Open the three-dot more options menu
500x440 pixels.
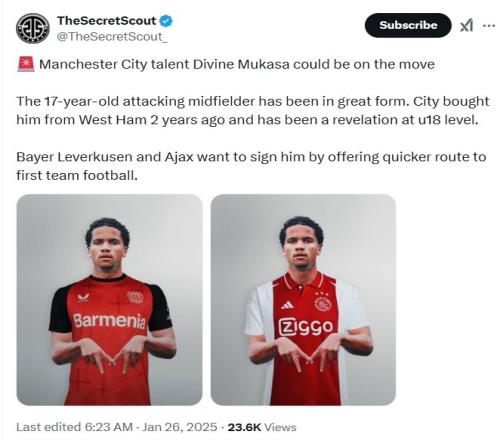[x=489, y=25]
